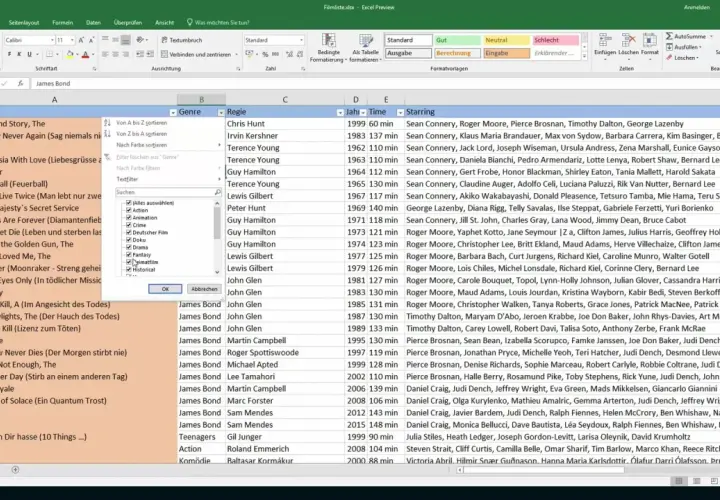Align text to bottom of cell

[125, 40]
